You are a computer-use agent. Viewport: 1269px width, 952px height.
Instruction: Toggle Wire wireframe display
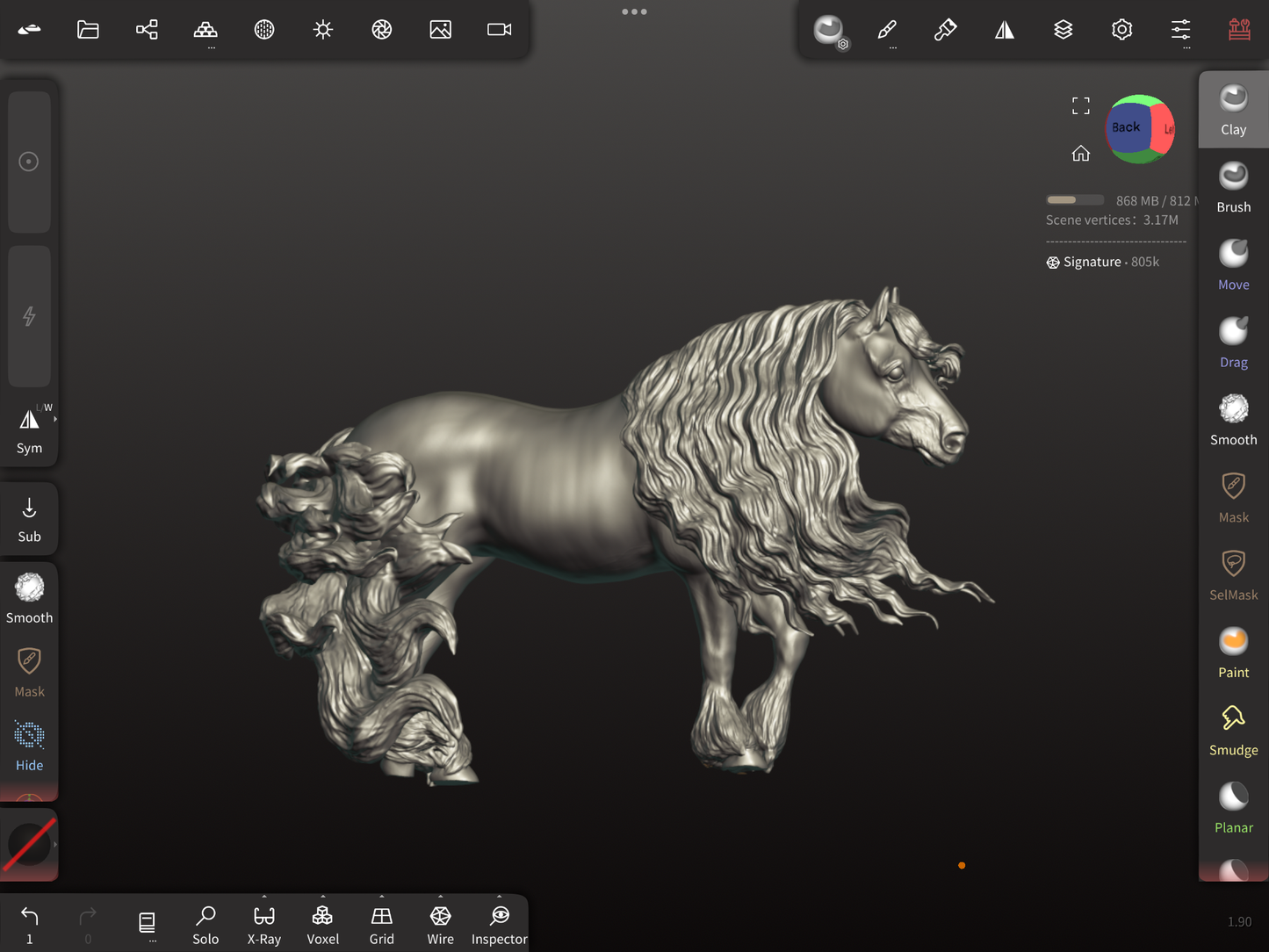pyautogui.click(x=440, y=925)
